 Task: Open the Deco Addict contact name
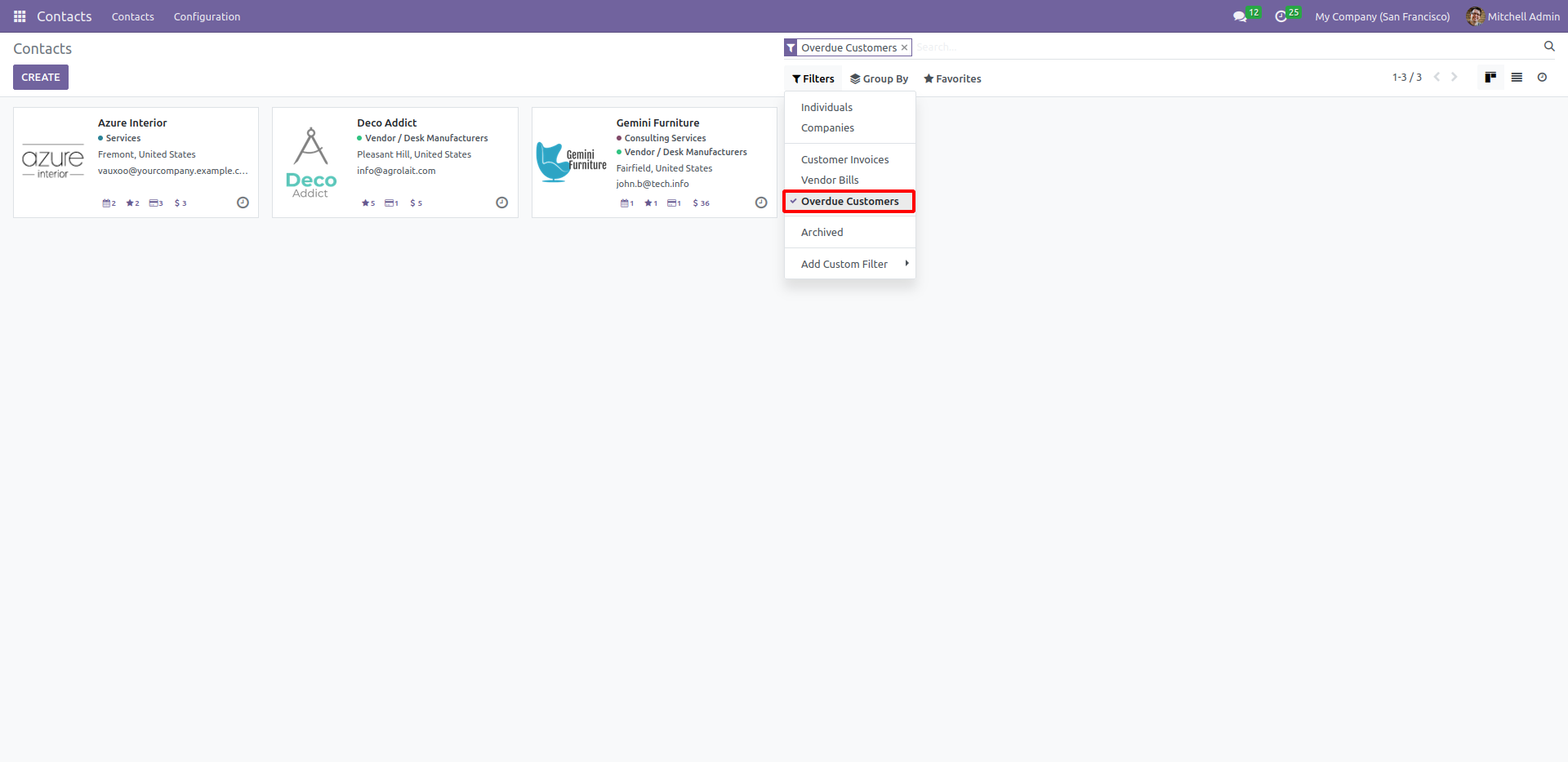386,123
